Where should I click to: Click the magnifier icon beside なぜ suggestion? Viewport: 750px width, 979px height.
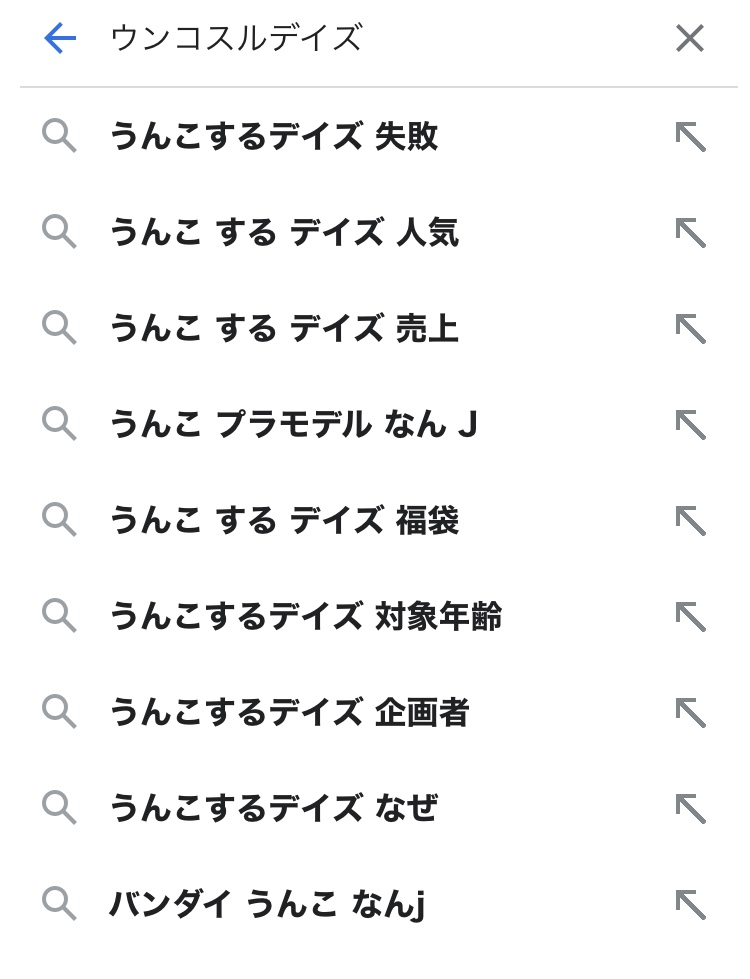click(59, 808)
